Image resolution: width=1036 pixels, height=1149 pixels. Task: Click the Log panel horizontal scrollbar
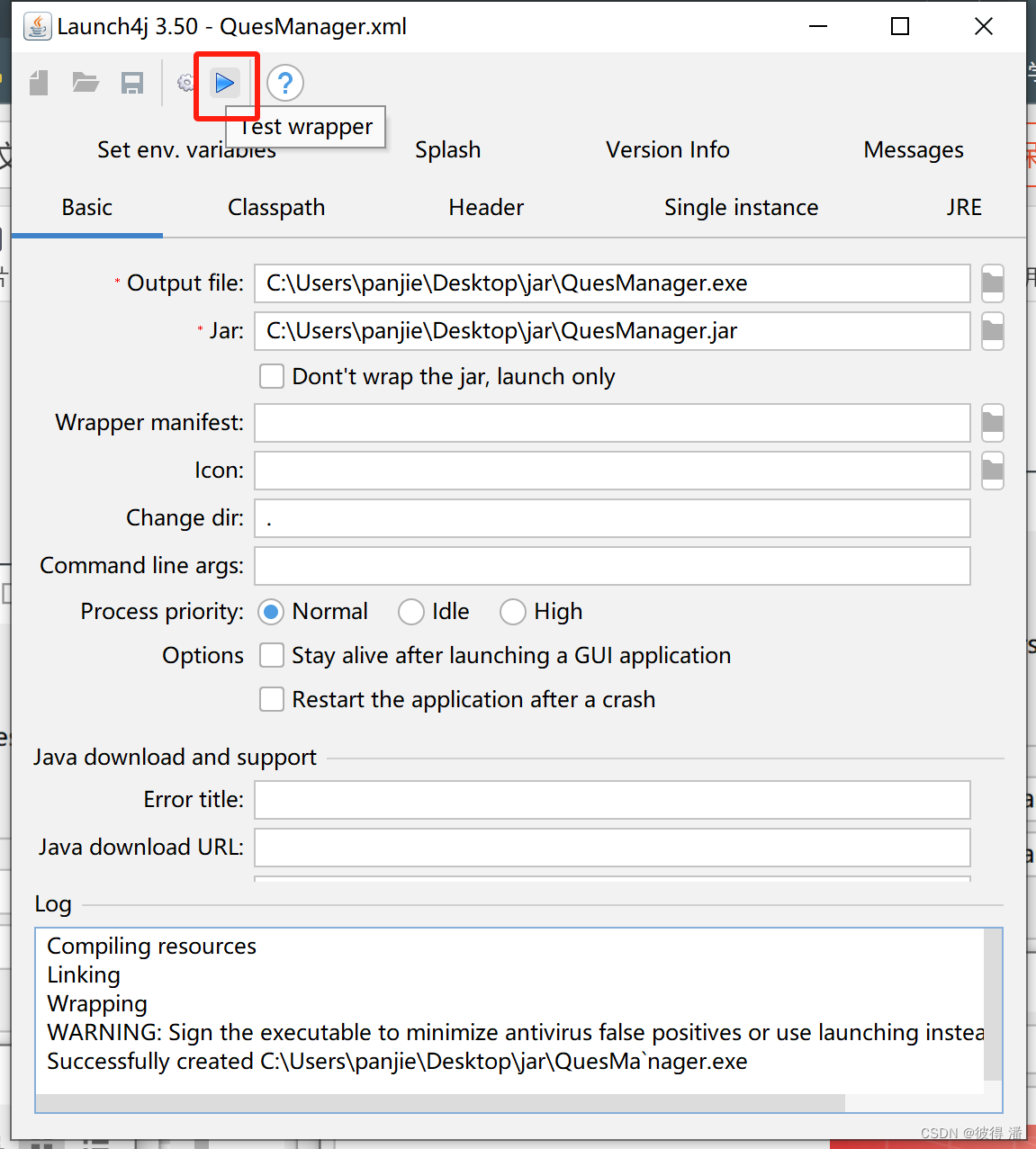[440, 1103]
